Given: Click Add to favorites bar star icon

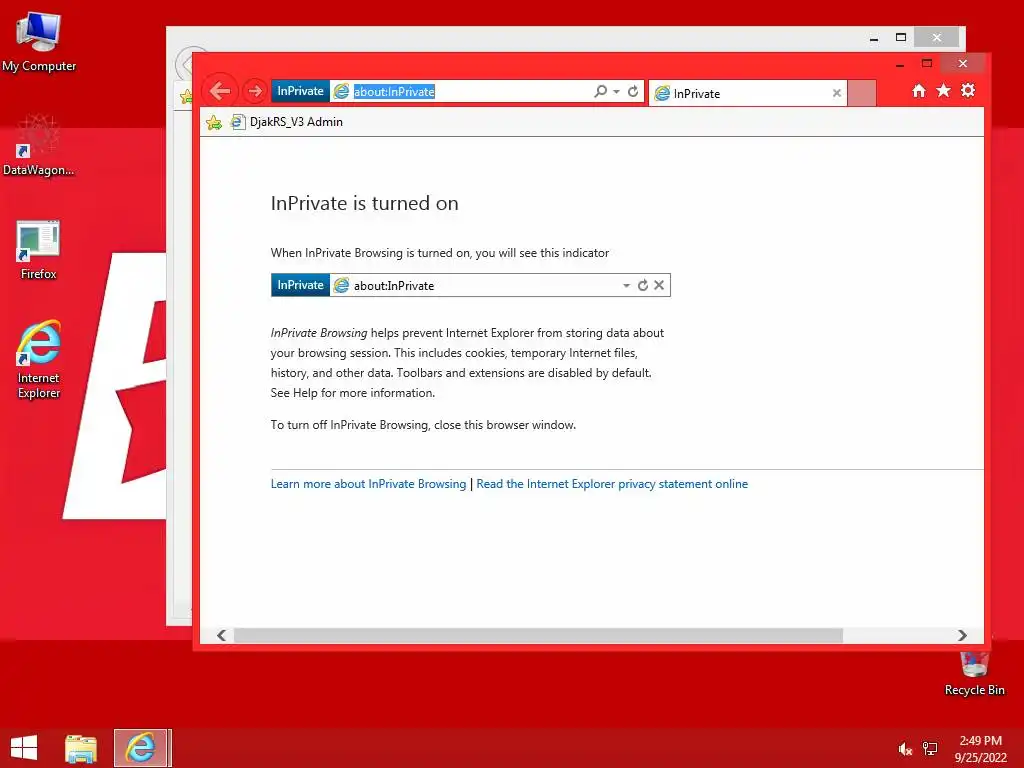Looking at the screenshot, I should point(214,122).
